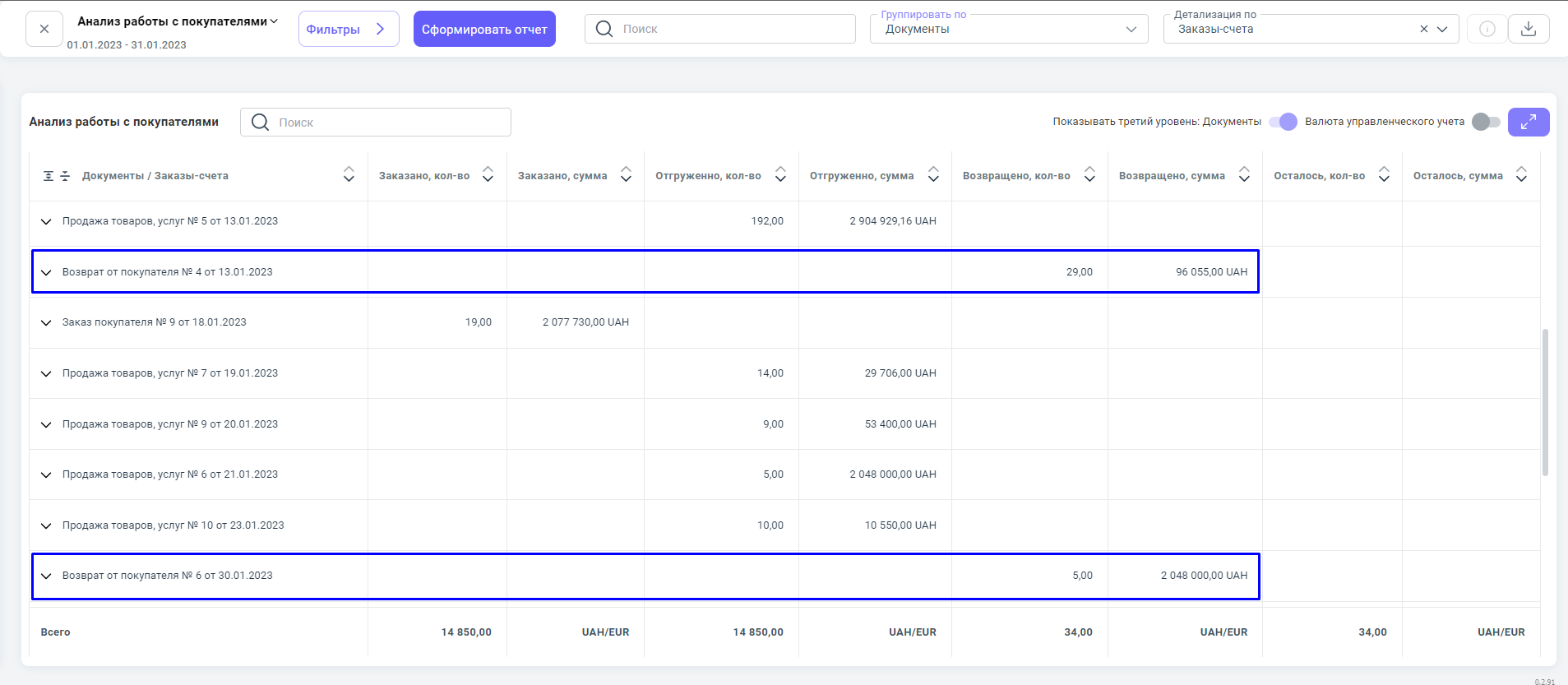
Task: Click the expand all rows icon
Action: click(49, 176)
